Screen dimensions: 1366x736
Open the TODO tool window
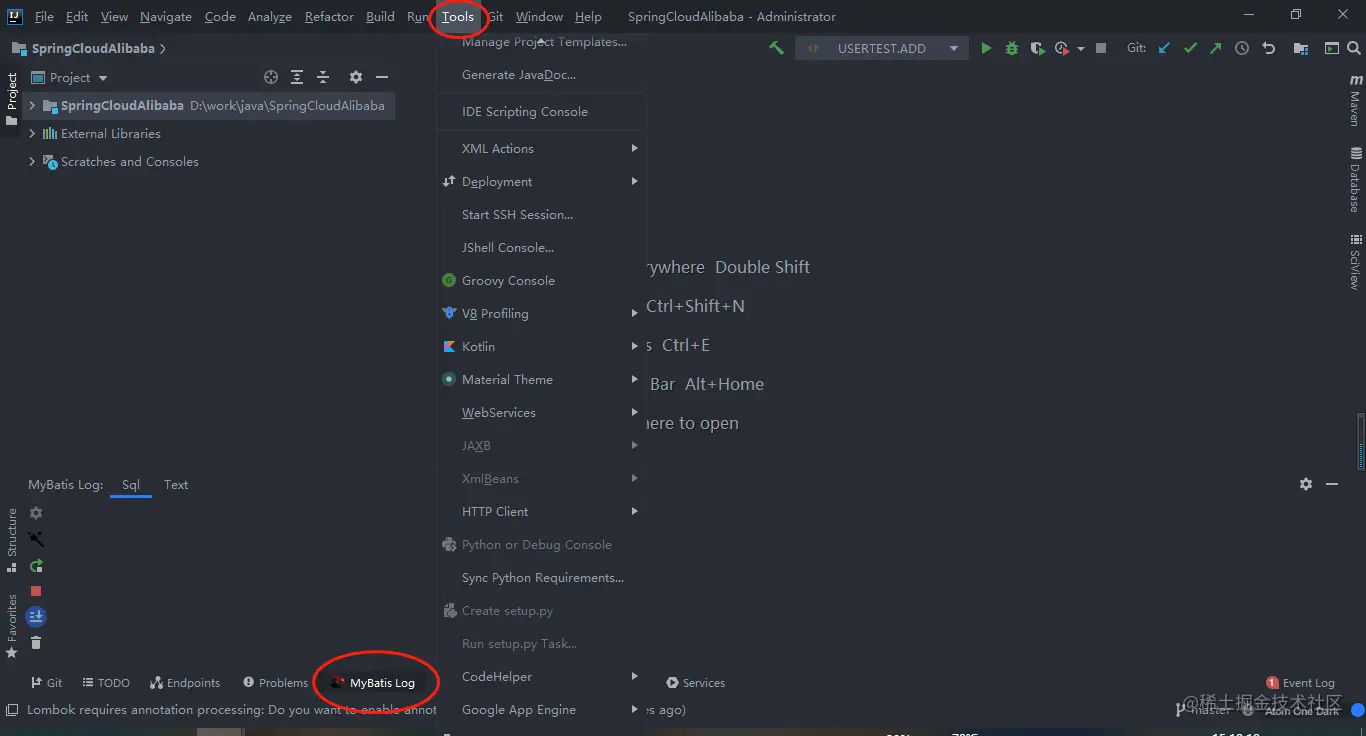pyautogui.click(x=106, y=683)
